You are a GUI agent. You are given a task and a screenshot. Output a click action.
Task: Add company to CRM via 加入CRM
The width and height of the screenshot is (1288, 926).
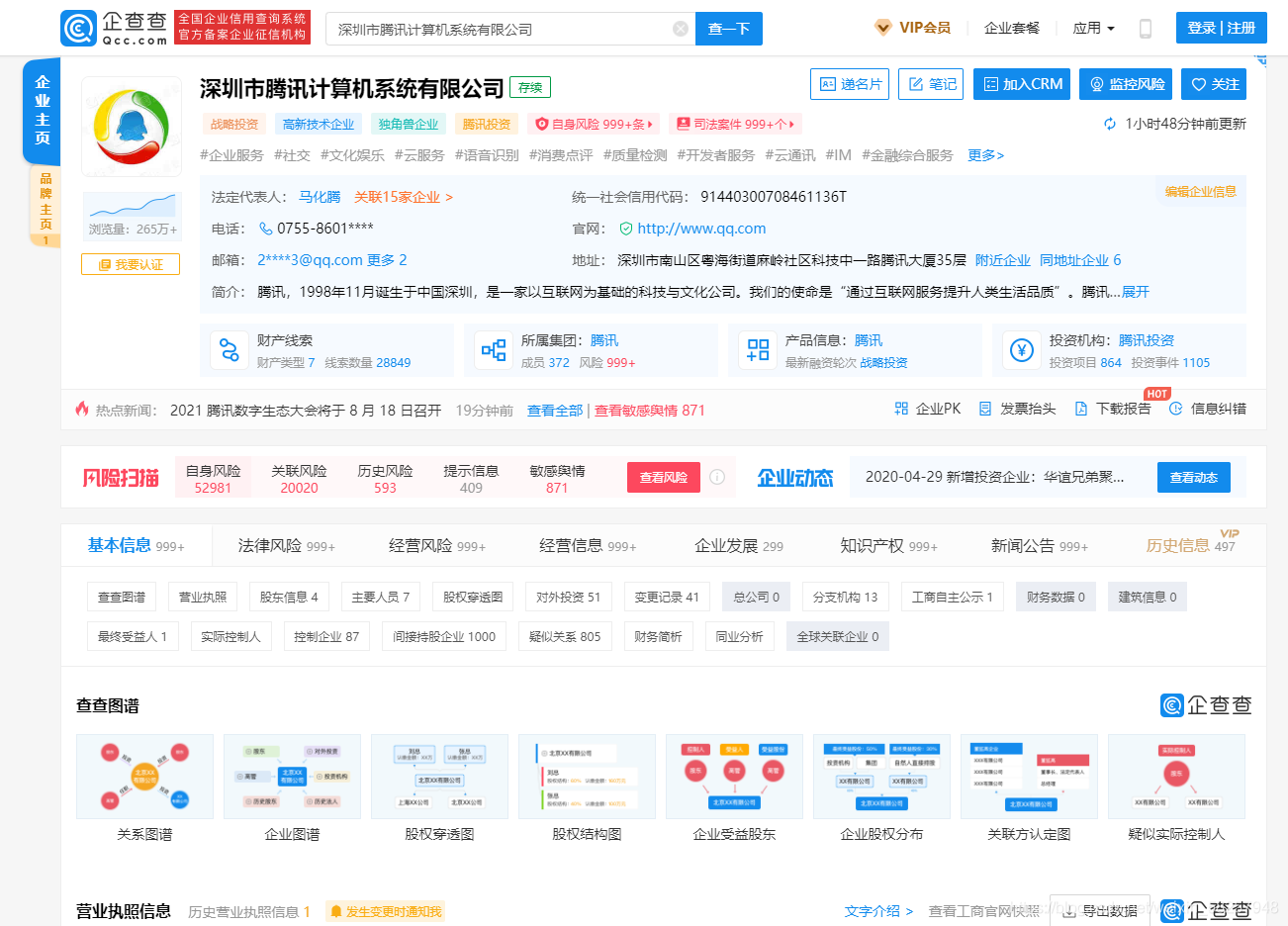[x=1021, y=84]
